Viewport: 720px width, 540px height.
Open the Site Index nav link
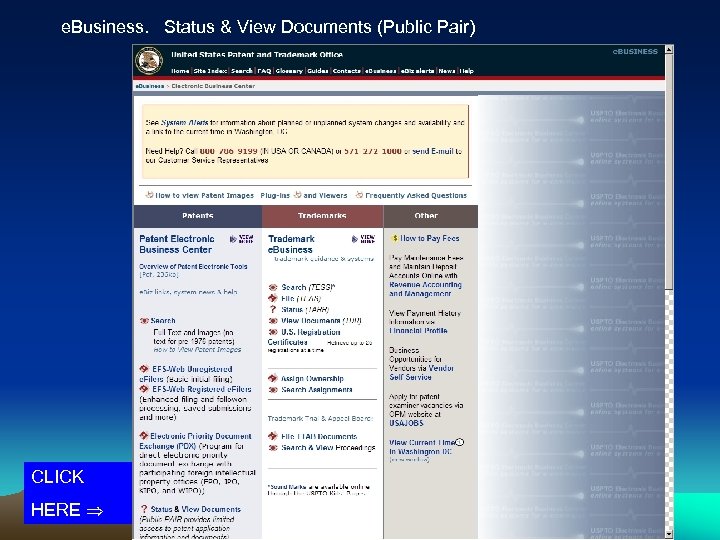pos(210,71)
